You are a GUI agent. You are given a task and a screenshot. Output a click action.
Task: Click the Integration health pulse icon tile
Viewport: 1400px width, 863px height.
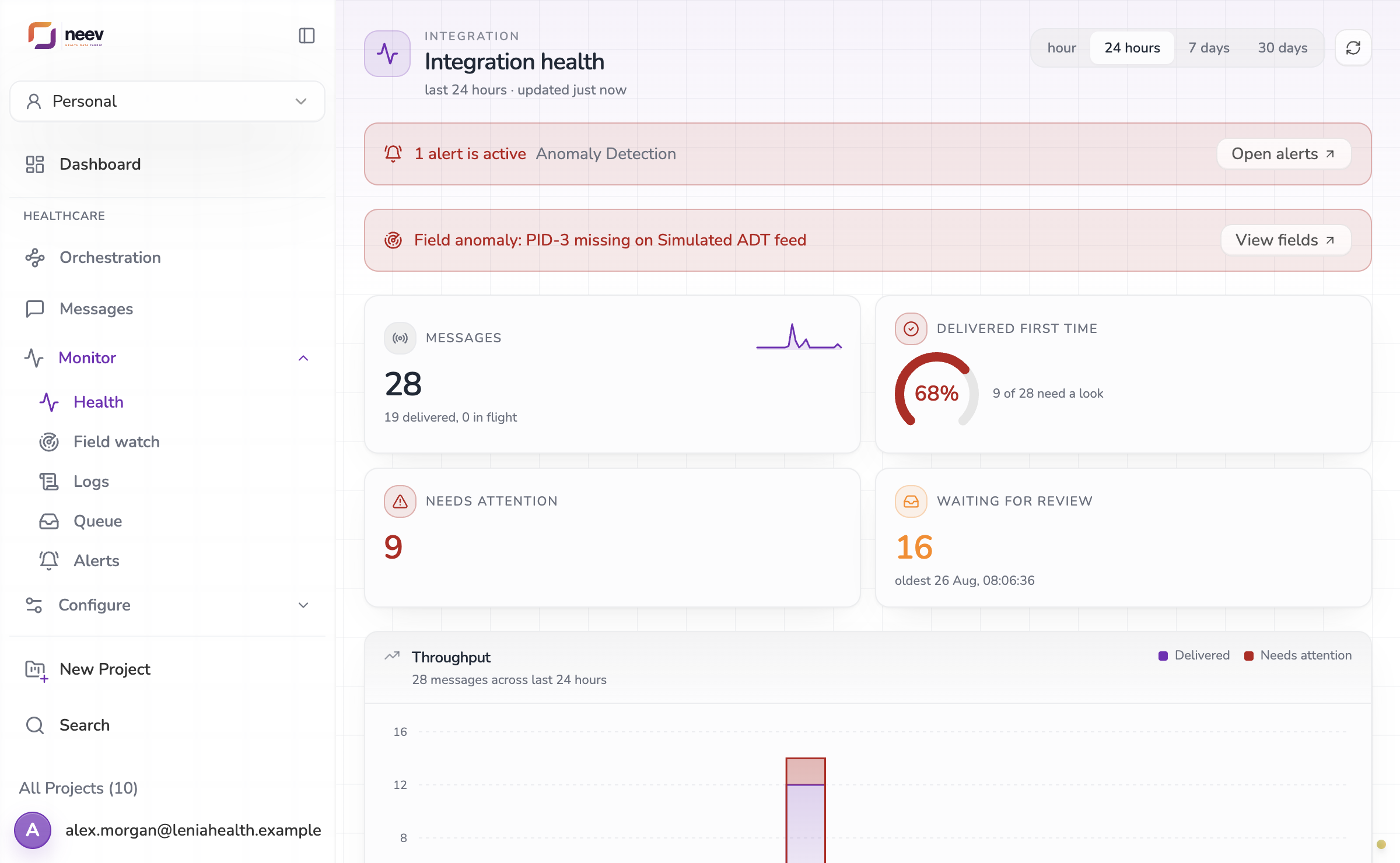[x=387, y=54]
